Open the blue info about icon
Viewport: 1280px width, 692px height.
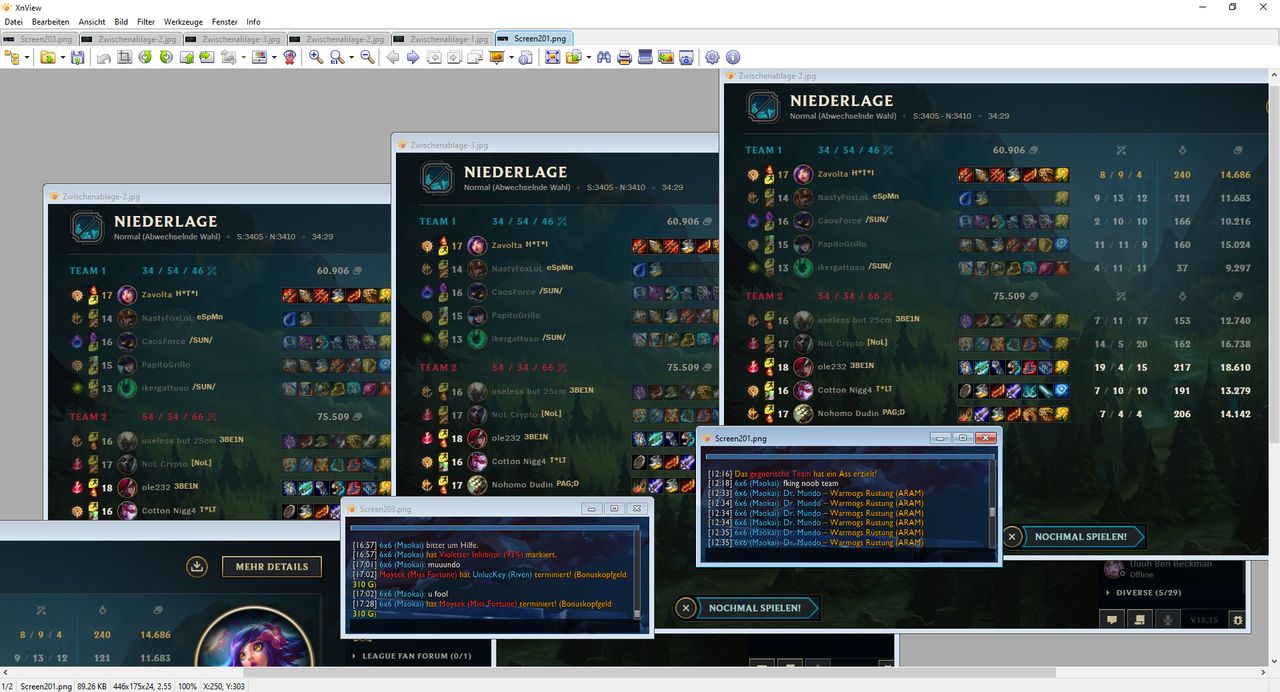click(733, 58)
